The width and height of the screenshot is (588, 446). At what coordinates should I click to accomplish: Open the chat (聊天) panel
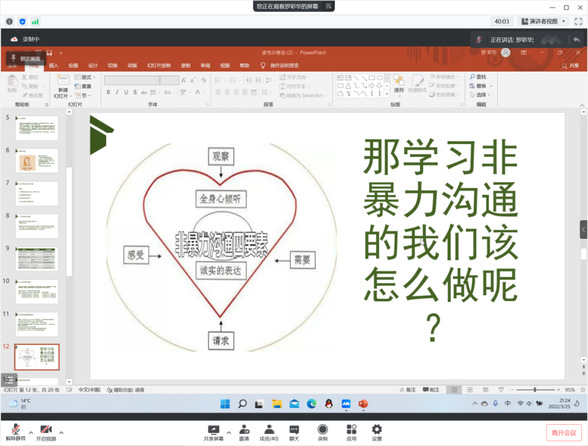click(294, 432)
